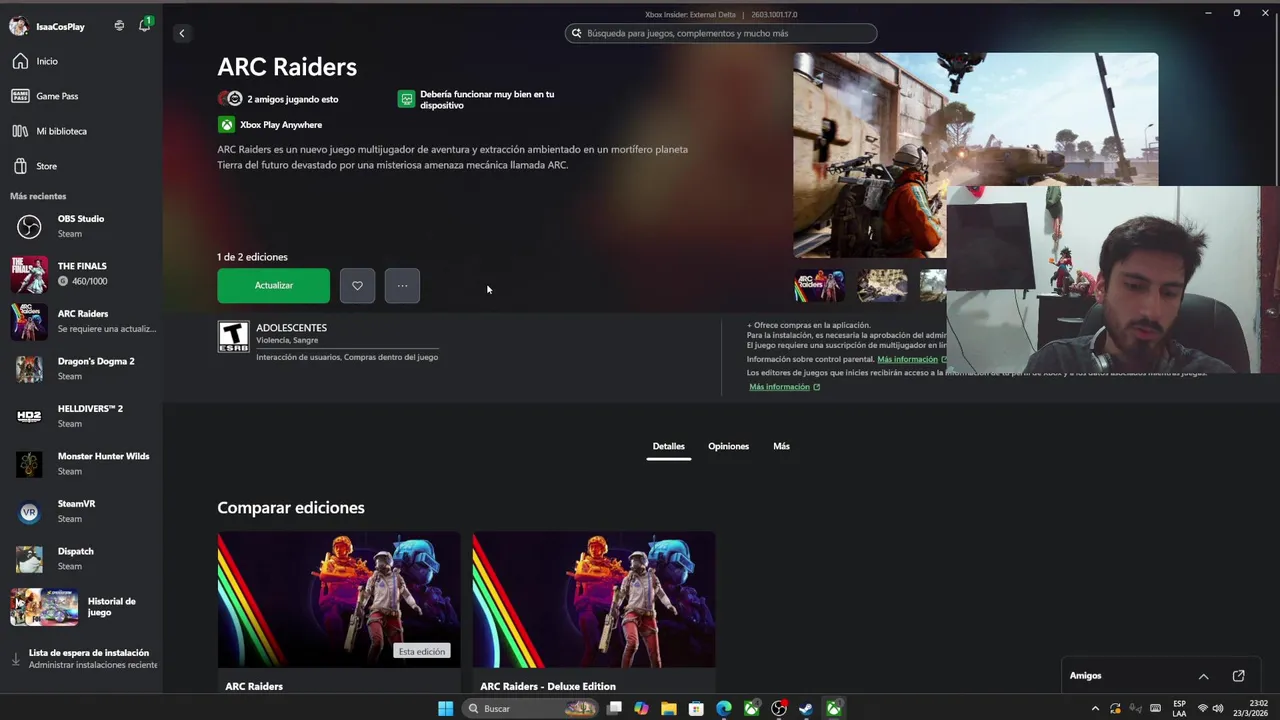Switch to the Opiniones tab
1280x720 pixels.
[728, 447]
